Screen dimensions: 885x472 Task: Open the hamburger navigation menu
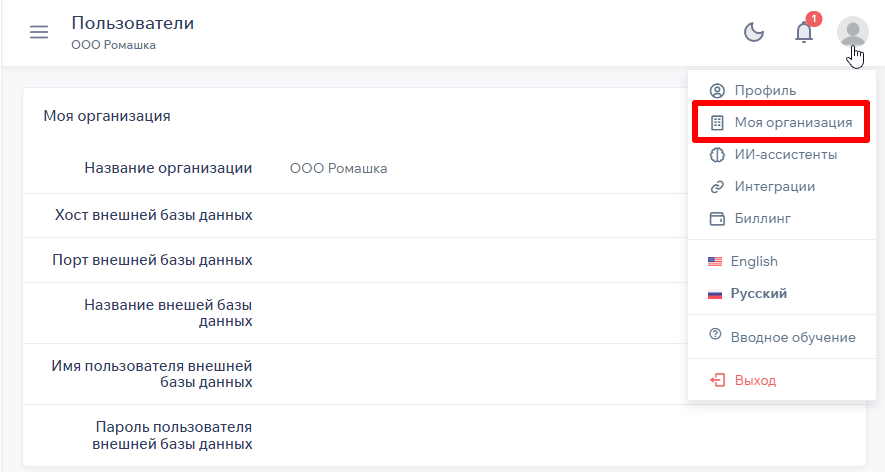(39, 32)
